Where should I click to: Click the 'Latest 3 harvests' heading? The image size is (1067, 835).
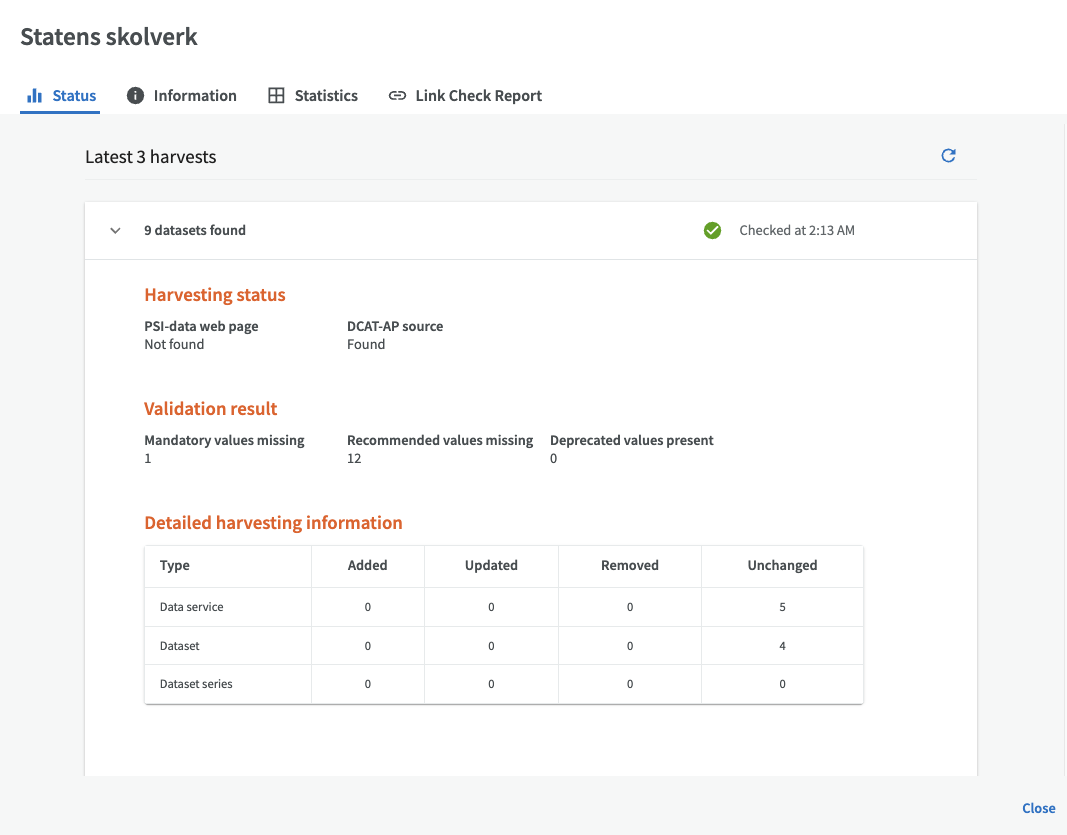point(150,157)
